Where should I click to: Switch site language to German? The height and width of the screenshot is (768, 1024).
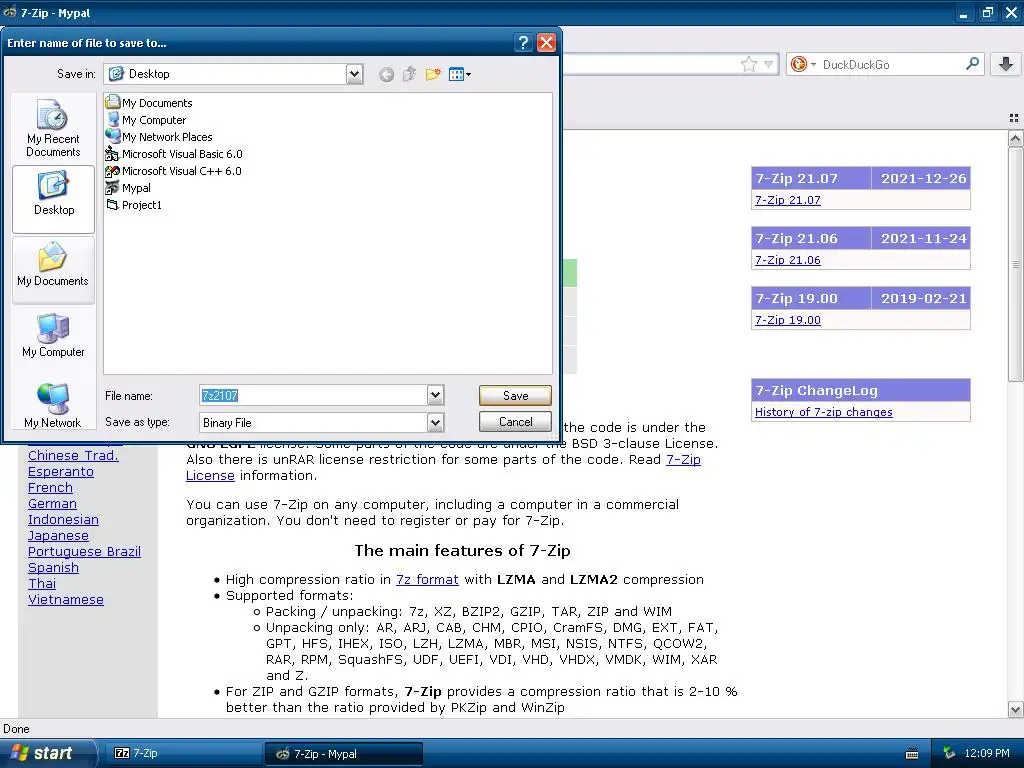[x=52, y=504]
